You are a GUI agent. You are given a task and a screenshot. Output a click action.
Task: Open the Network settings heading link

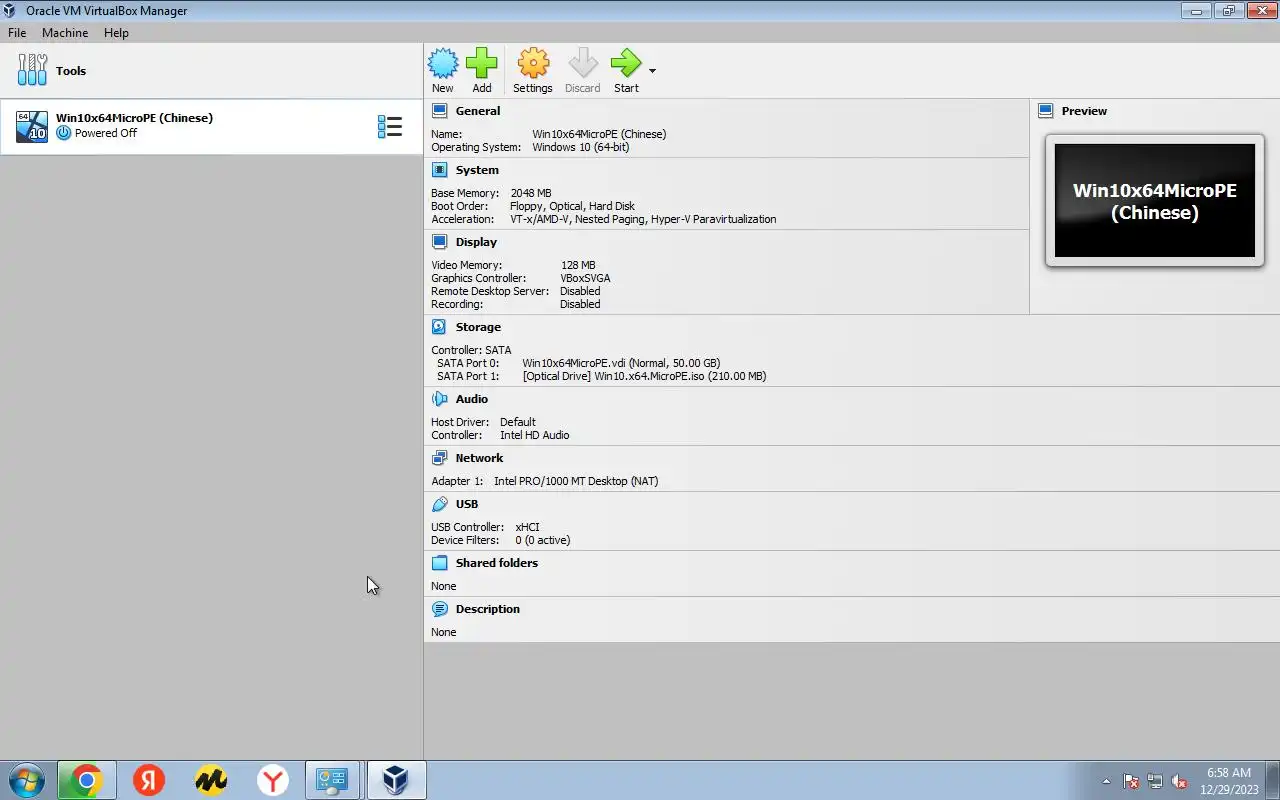tap(479, 458)
